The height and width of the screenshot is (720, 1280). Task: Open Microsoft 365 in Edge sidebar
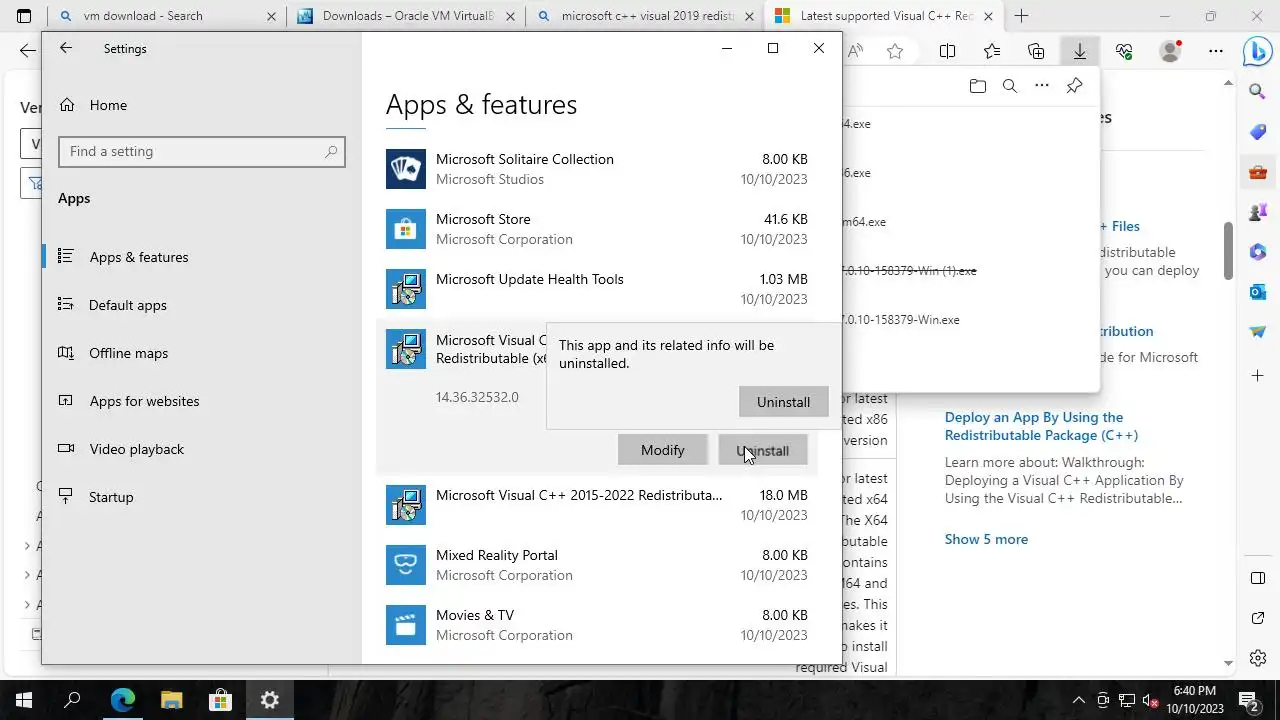point(1258,252)
